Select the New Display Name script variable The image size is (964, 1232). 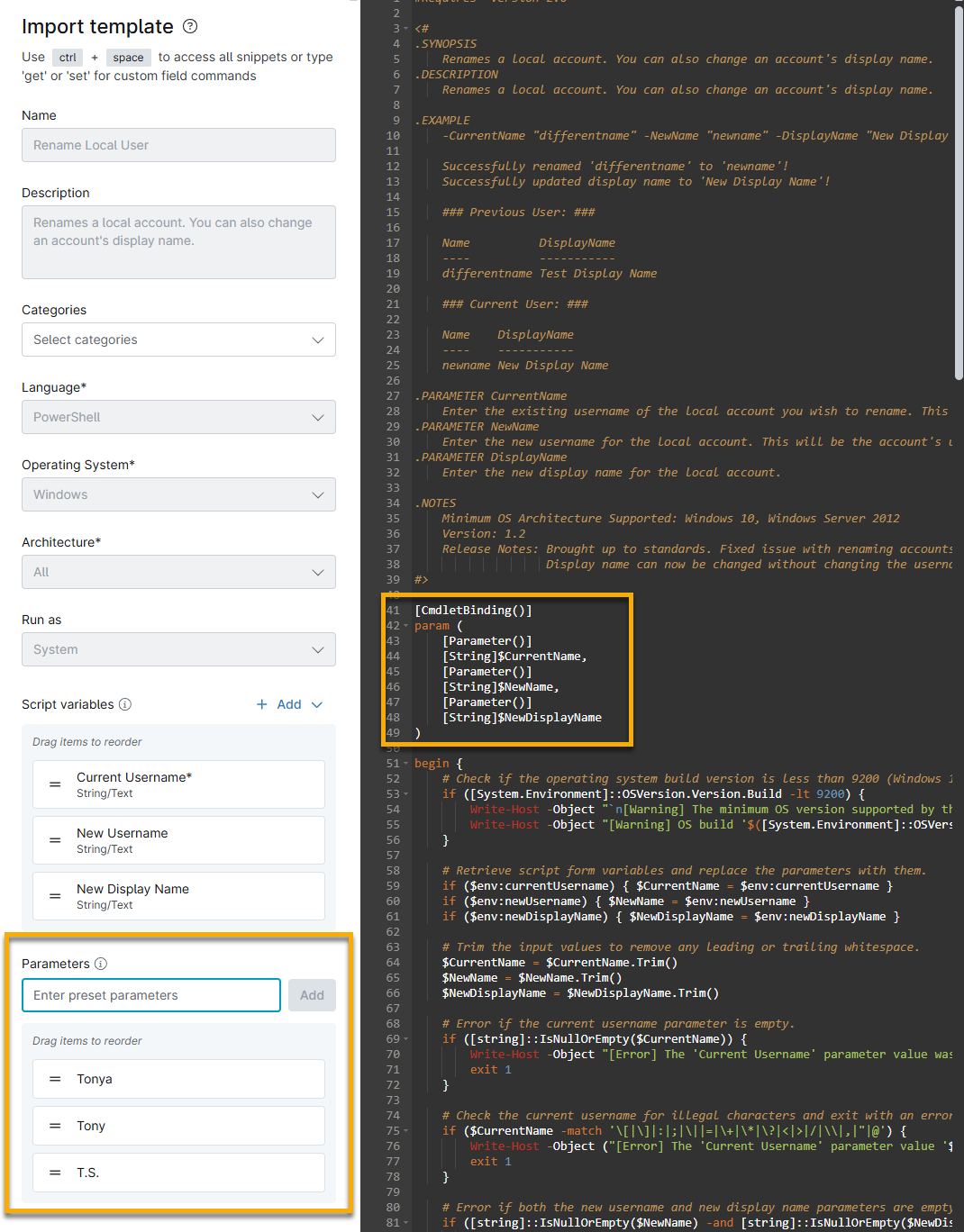tap(178, 896)
